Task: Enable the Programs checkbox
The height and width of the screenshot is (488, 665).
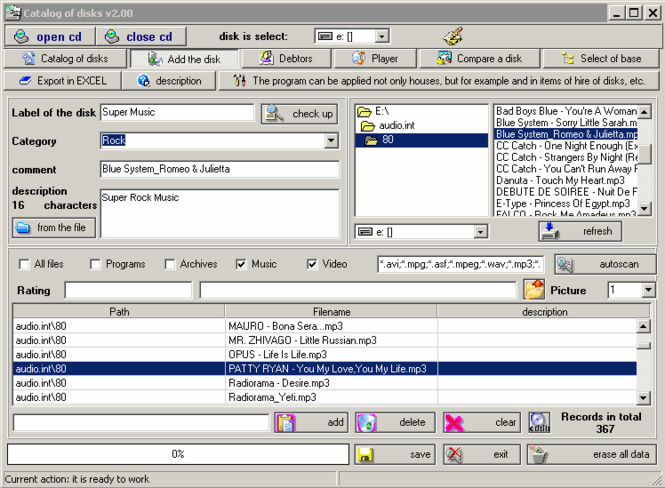Action: 95,265
